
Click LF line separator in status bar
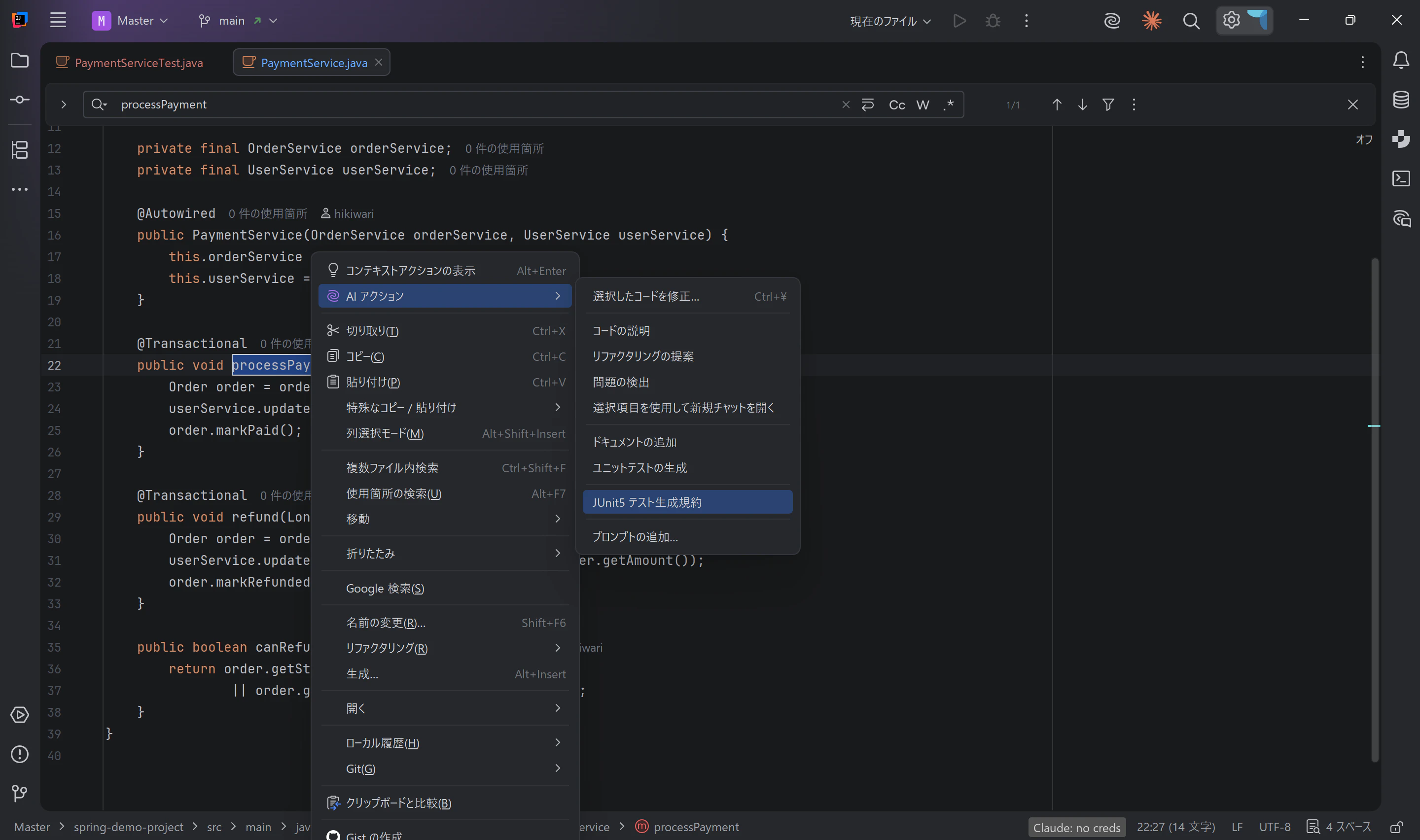pyautogui.click(x=1237, y=827)
